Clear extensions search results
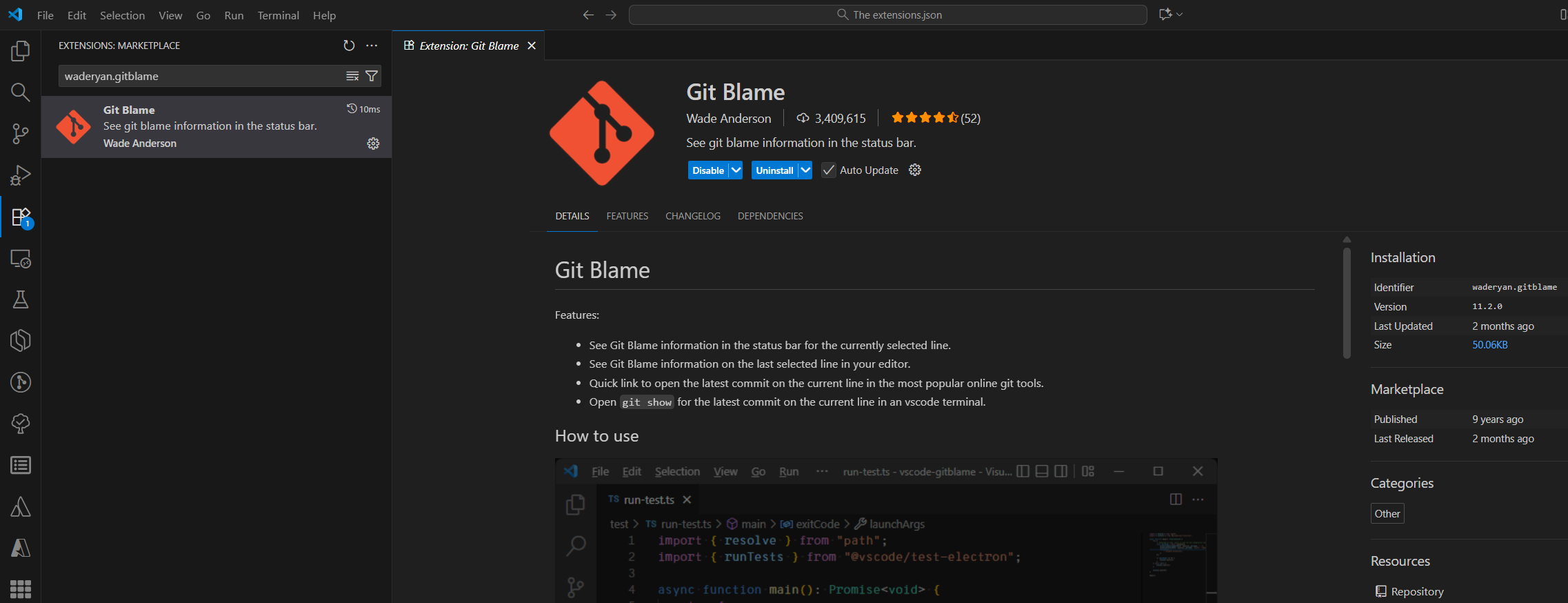This screenshot has width=1568, height=603. coord(352,76)
